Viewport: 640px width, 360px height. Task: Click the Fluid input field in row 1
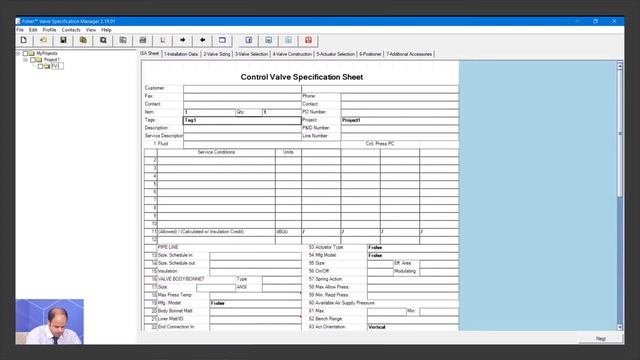tap(262, 144)
